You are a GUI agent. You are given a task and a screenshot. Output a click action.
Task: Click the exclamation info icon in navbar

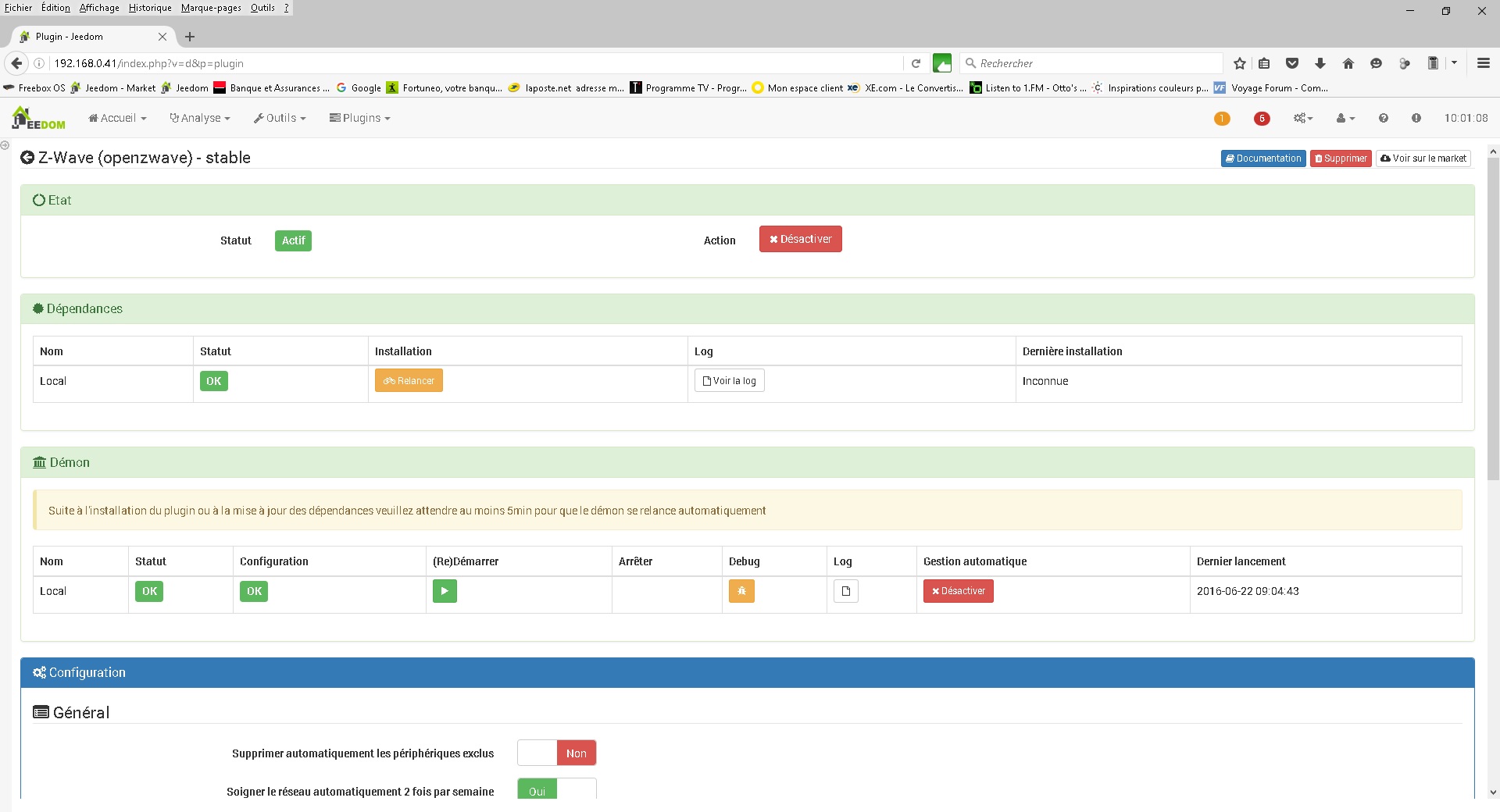tap(1416, 118)
